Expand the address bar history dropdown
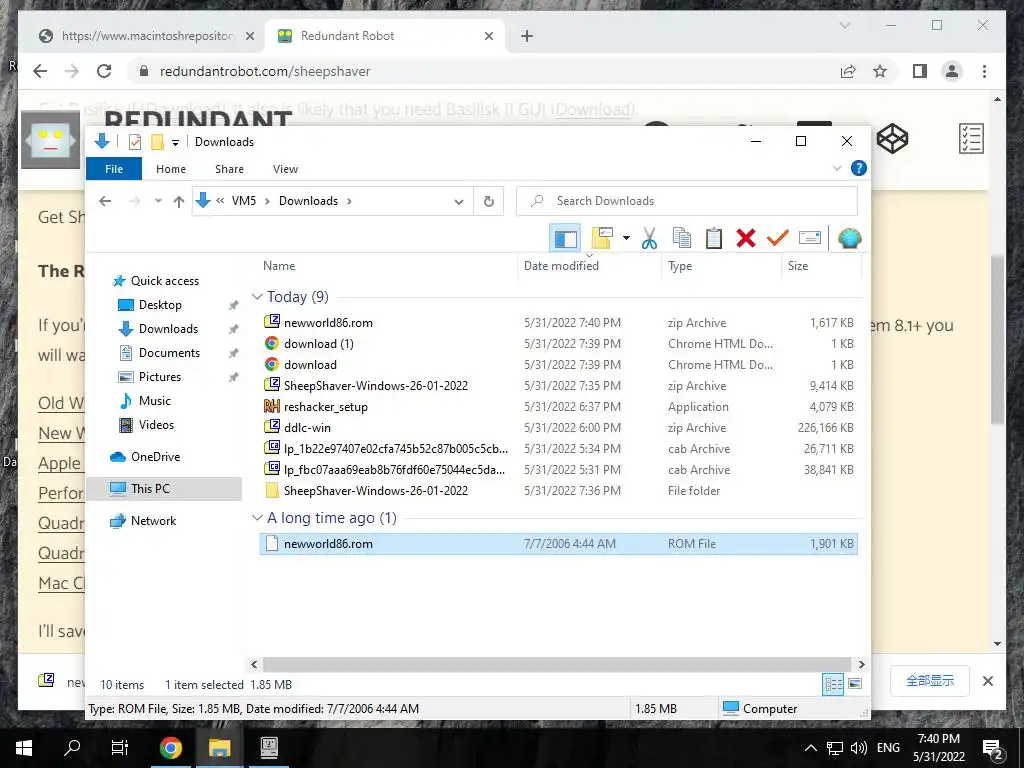 459,202
